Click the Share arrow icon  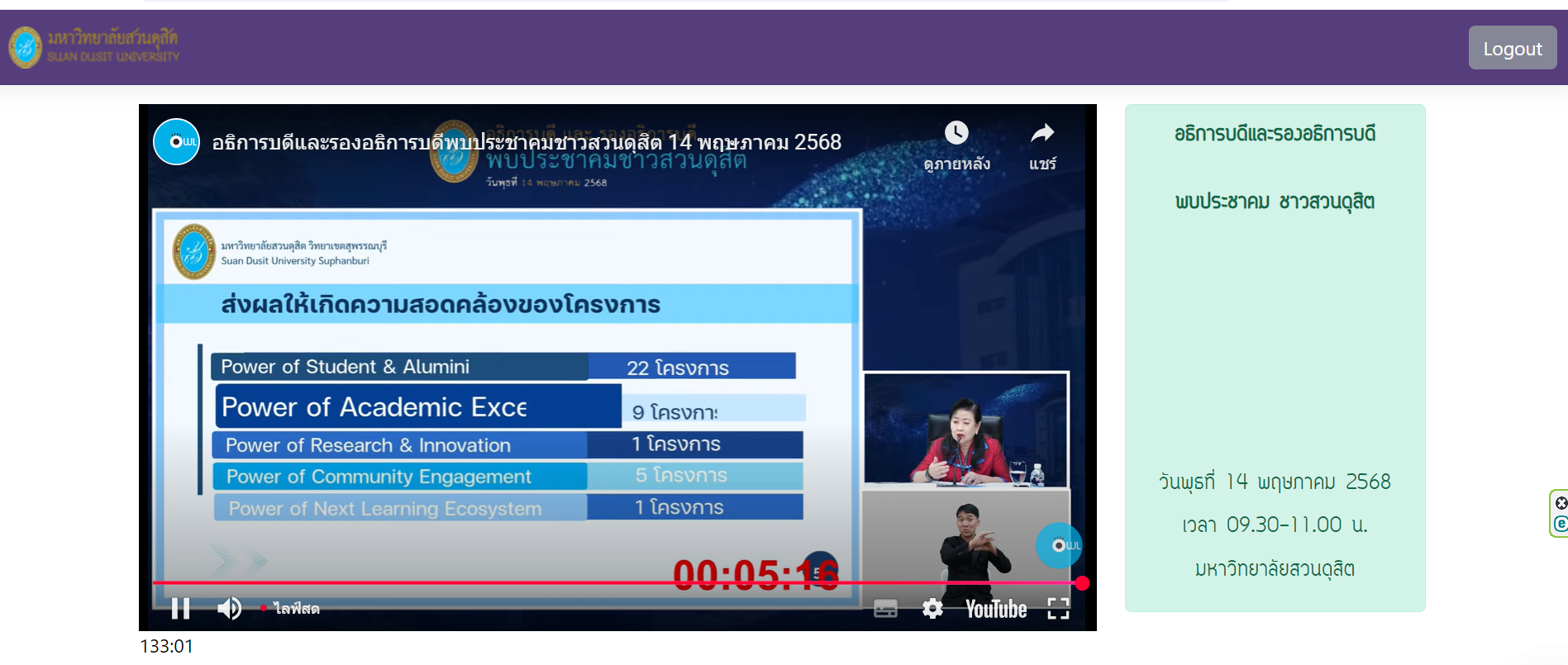[1042, 134]
